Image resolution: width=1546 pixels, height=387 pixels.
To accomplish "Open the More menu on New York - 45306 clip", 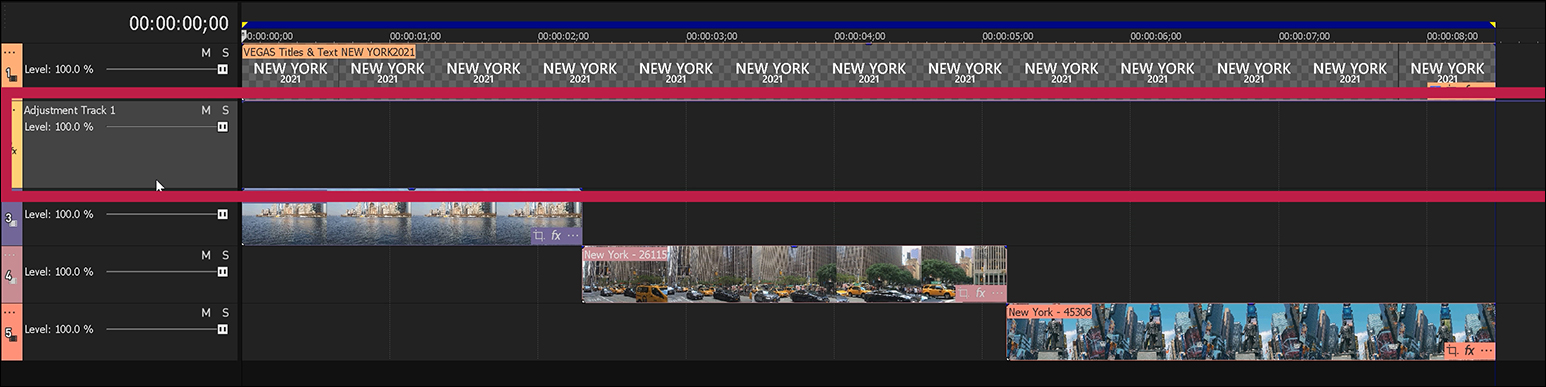I will pyautogui.click(x=1486, y=351).
